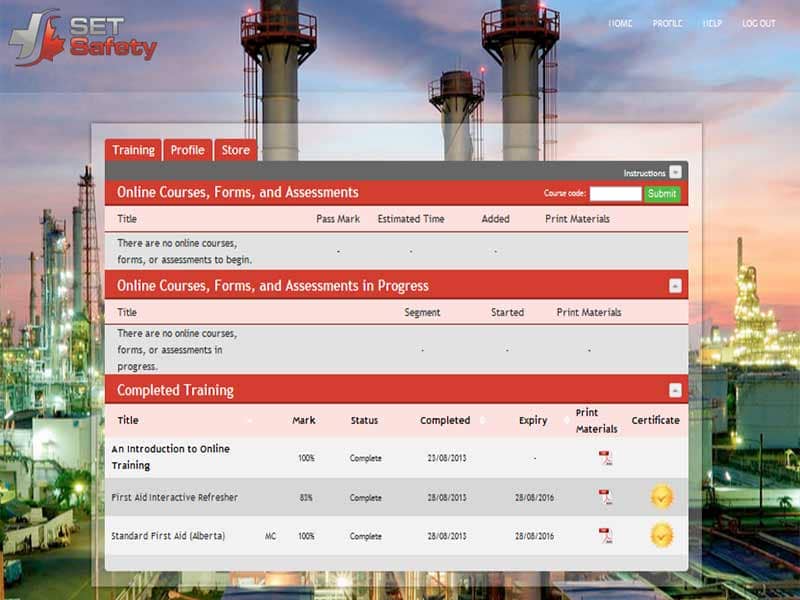800x600 pixels.
Task: Click the Segment column header
Action: pyautogui.click(x=422, y=312)
